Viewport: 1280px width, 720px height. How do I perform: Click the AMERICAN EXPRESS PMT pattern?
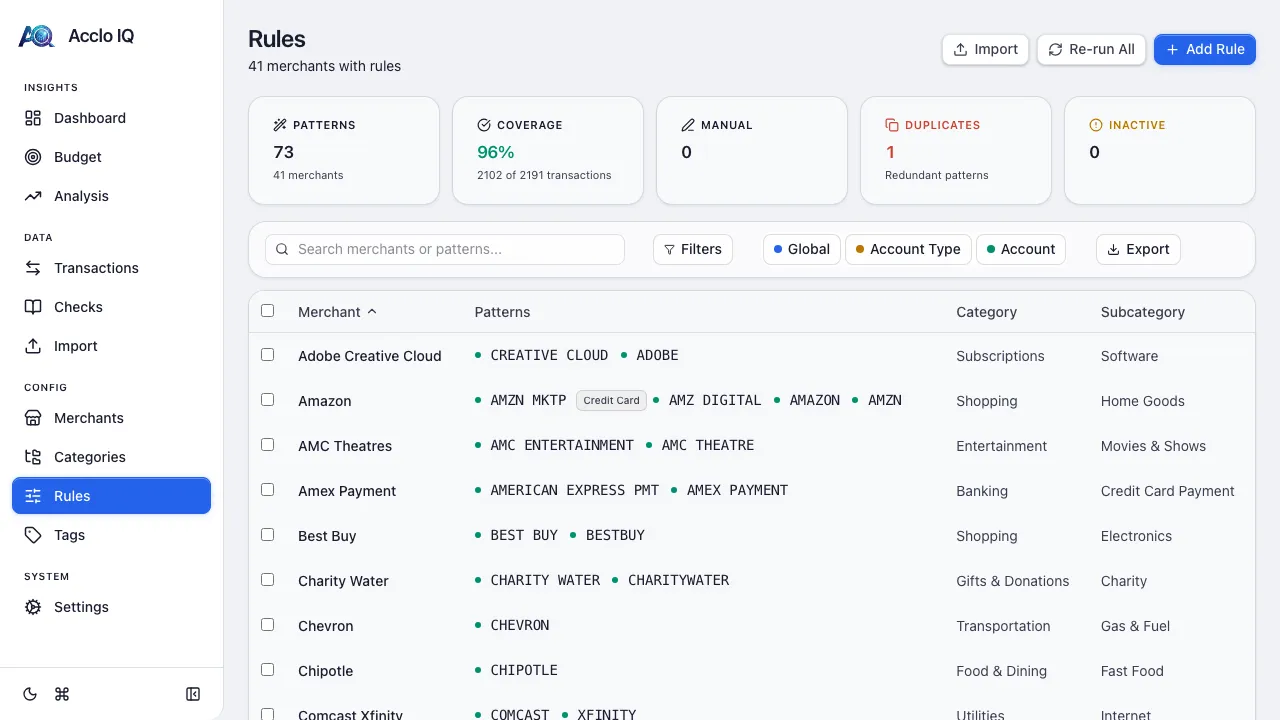(x=575, y=490)
